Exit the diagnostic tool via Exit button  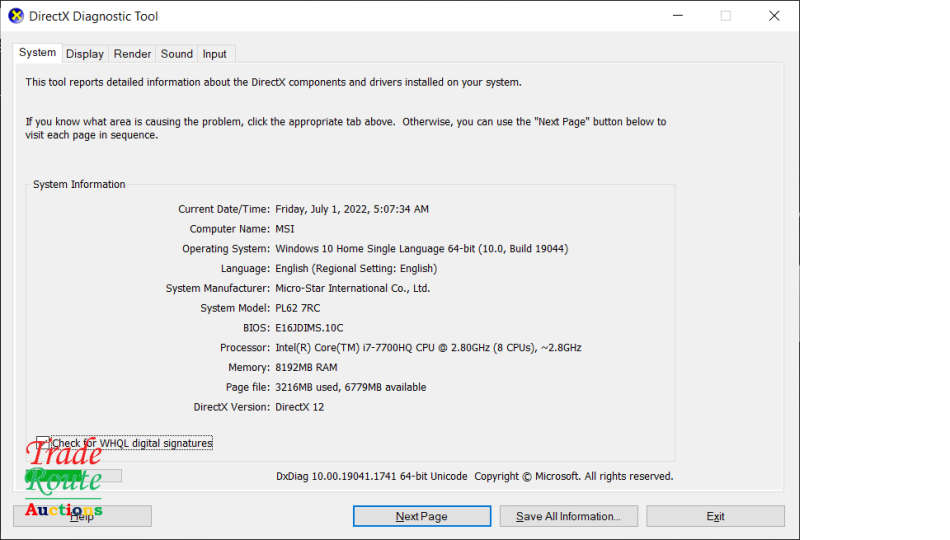click(x=715, y=516)
